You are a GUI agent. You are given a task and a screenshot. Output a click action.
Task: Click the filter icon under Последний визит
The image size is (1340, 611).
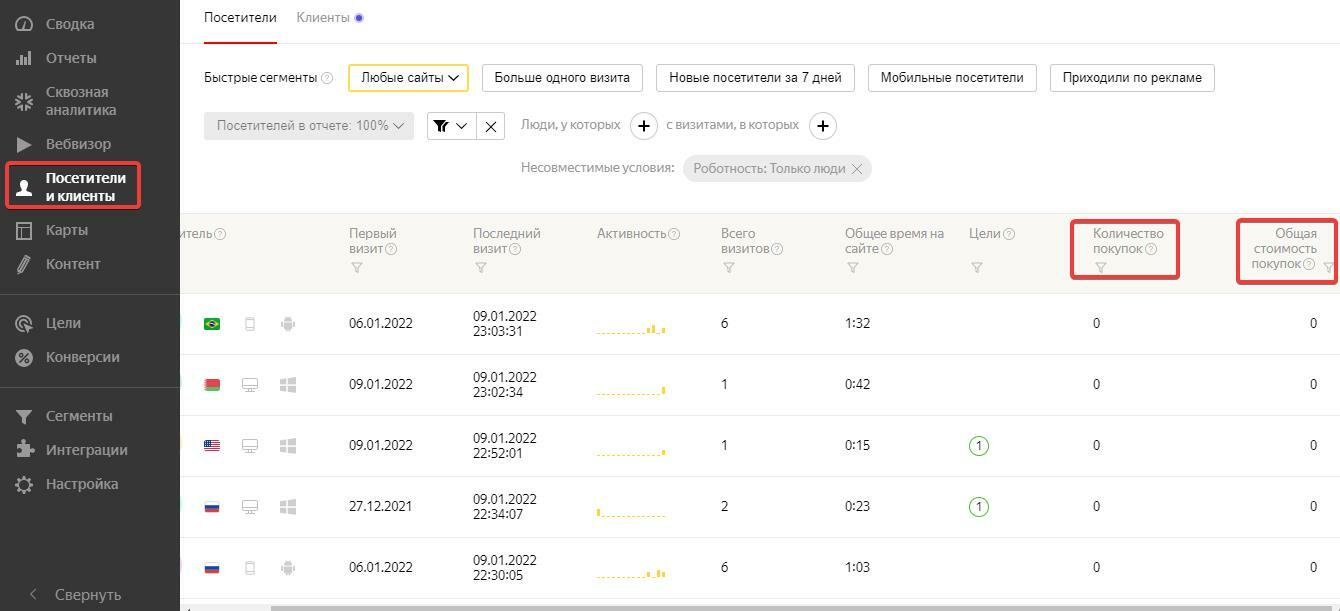[481, 268]
